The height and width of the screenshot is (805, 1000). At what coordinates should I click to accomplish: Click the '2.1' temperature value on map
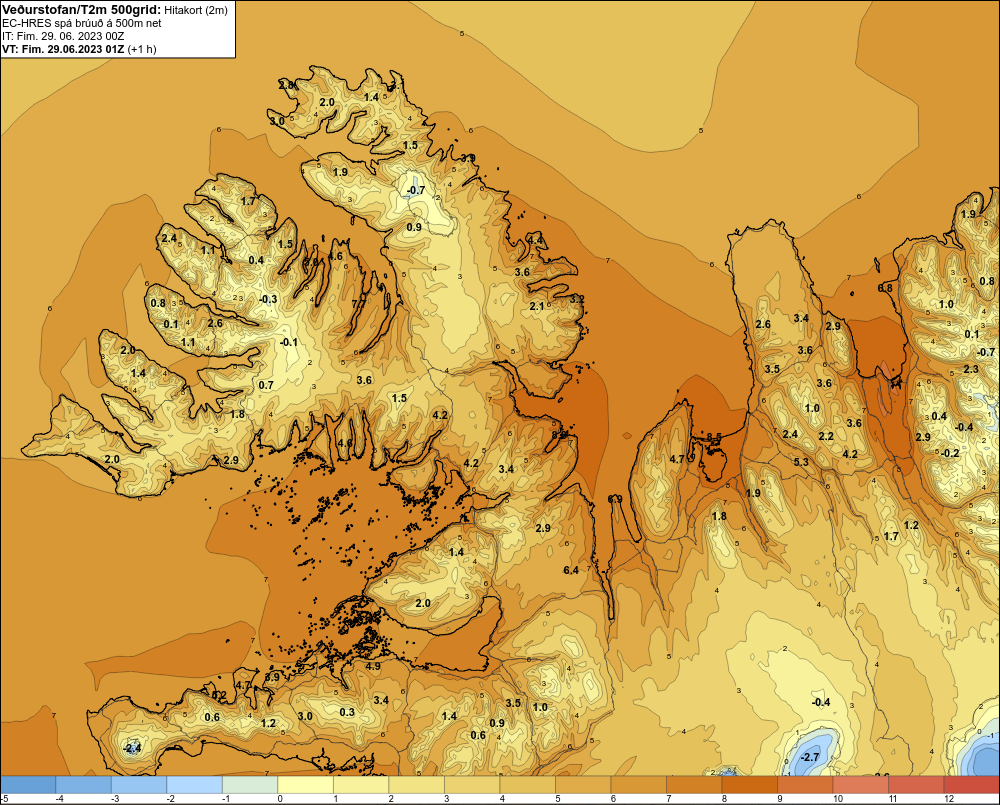point(537,306)
